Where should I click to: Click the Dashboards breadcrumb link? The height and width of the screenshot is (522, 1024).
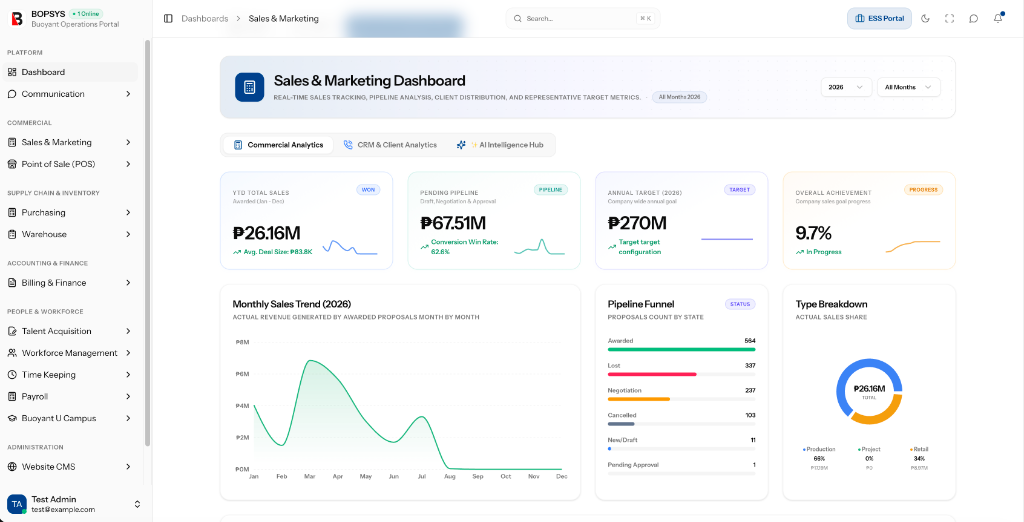pos(205,19)
